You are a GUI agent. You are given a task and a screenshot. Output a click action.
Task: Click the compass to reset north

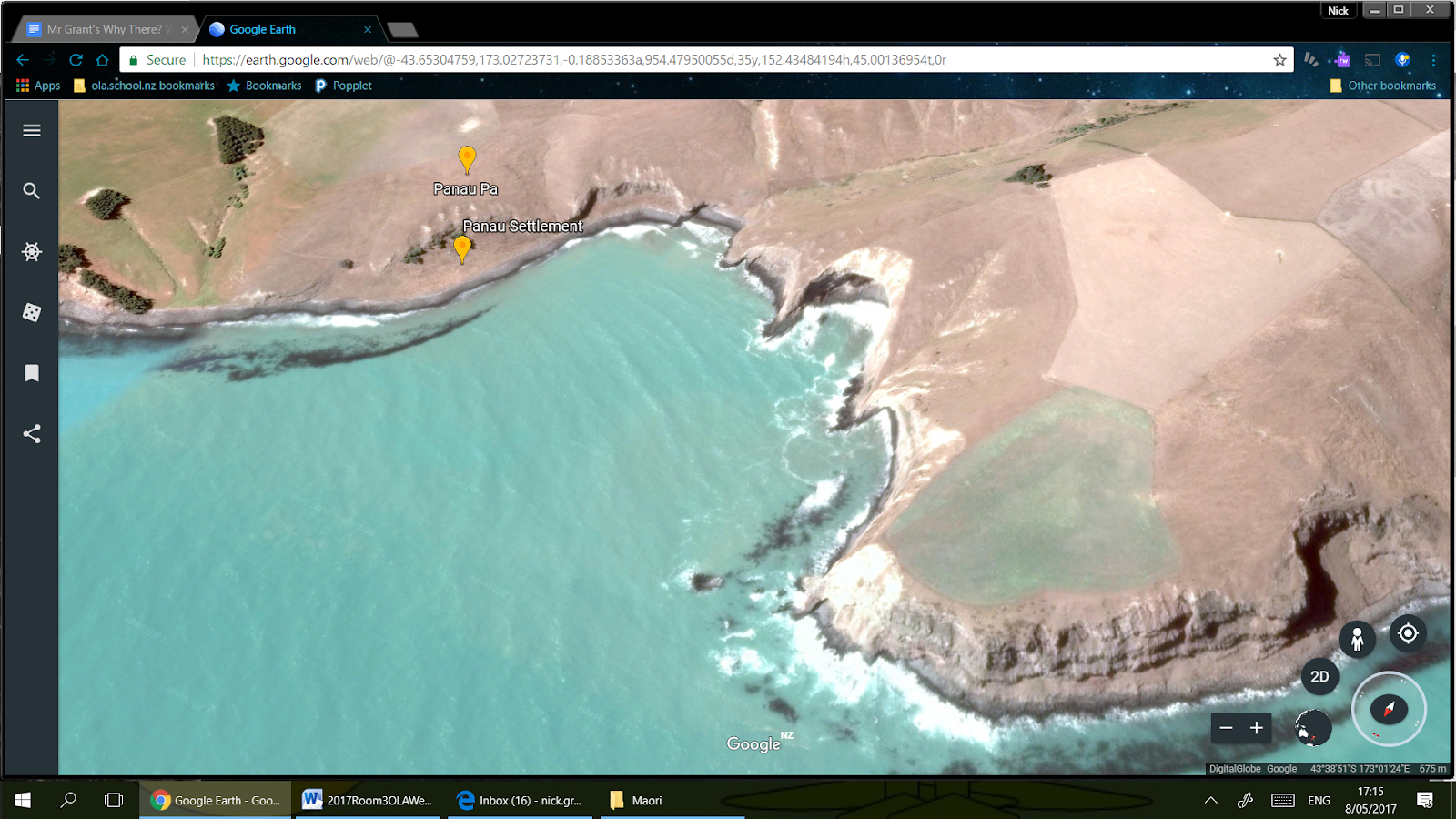1389,709
